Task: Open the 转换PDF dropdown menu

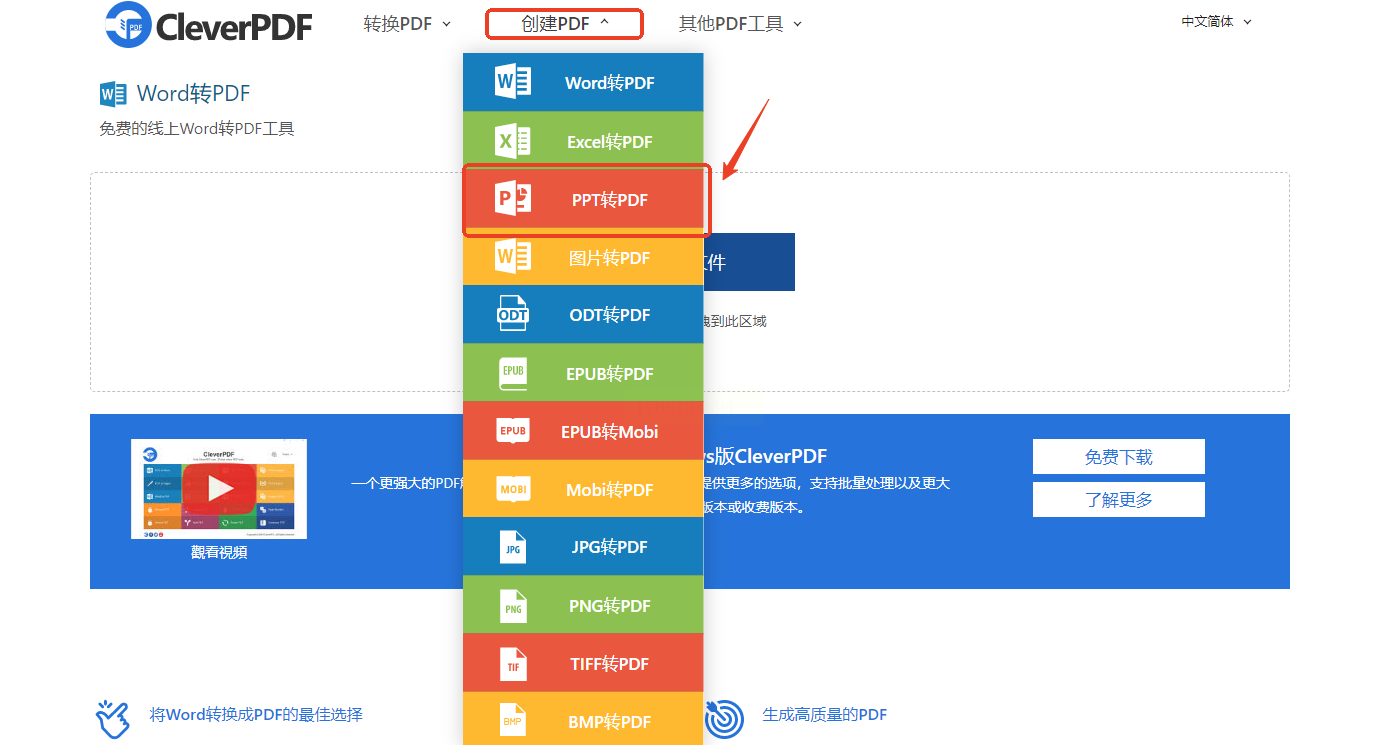Action: [x=407, y=24]
